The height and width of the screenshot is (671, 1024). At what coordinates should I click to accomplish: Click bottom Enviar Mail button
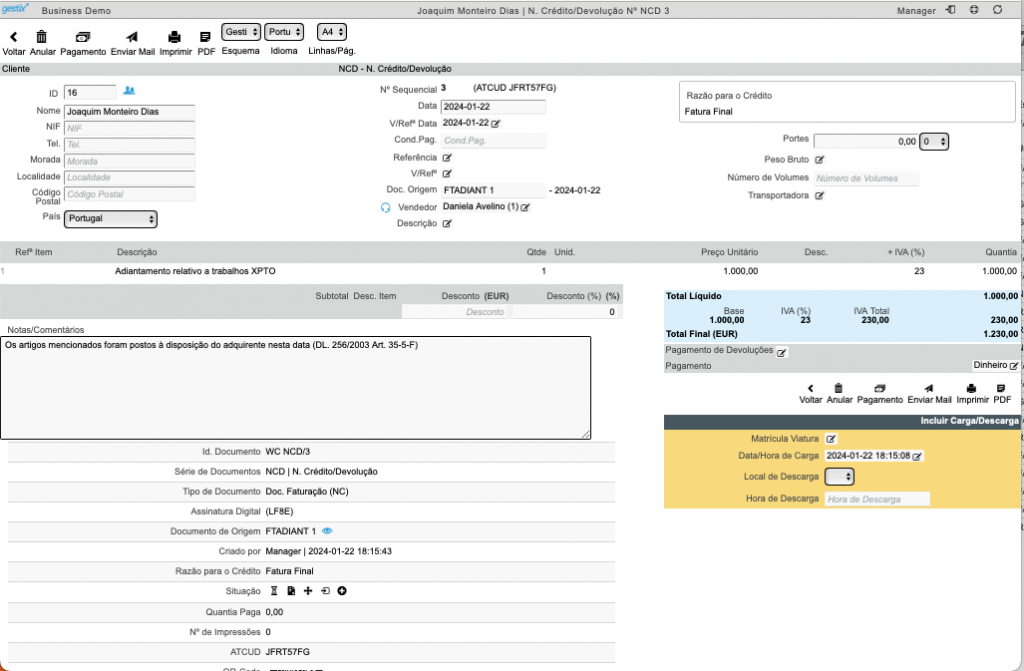click(x=929, y=394)
